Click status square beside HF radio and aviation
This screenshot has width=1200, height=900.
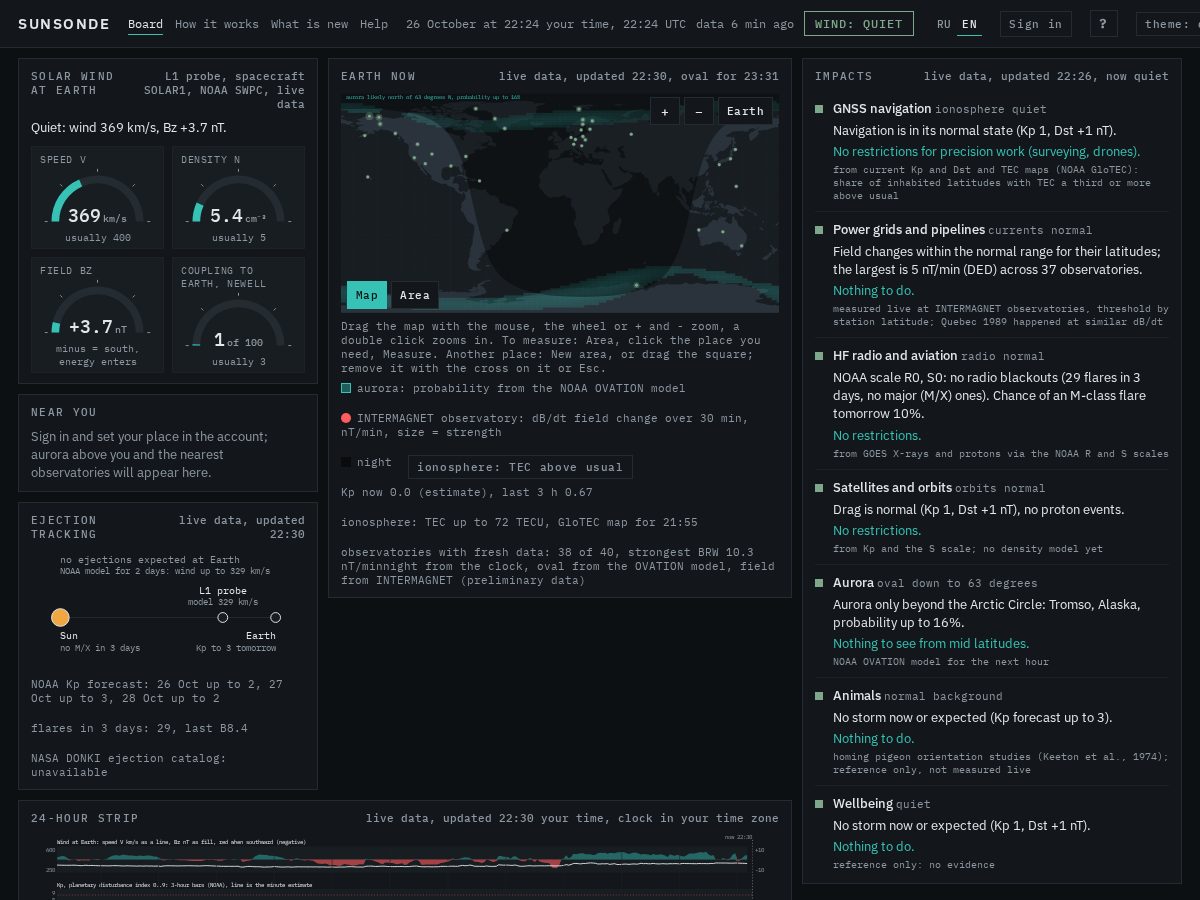(819, 356)
